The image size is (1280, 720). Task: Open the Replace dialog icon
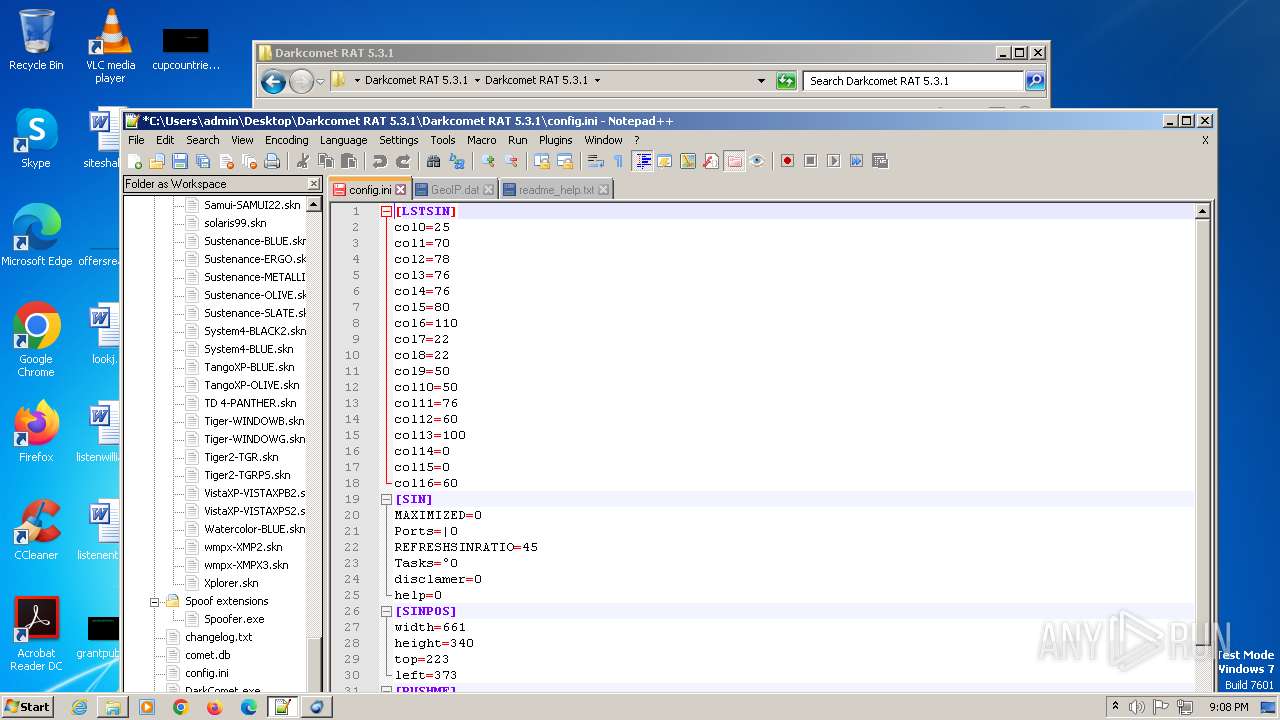tap(456, 161)
